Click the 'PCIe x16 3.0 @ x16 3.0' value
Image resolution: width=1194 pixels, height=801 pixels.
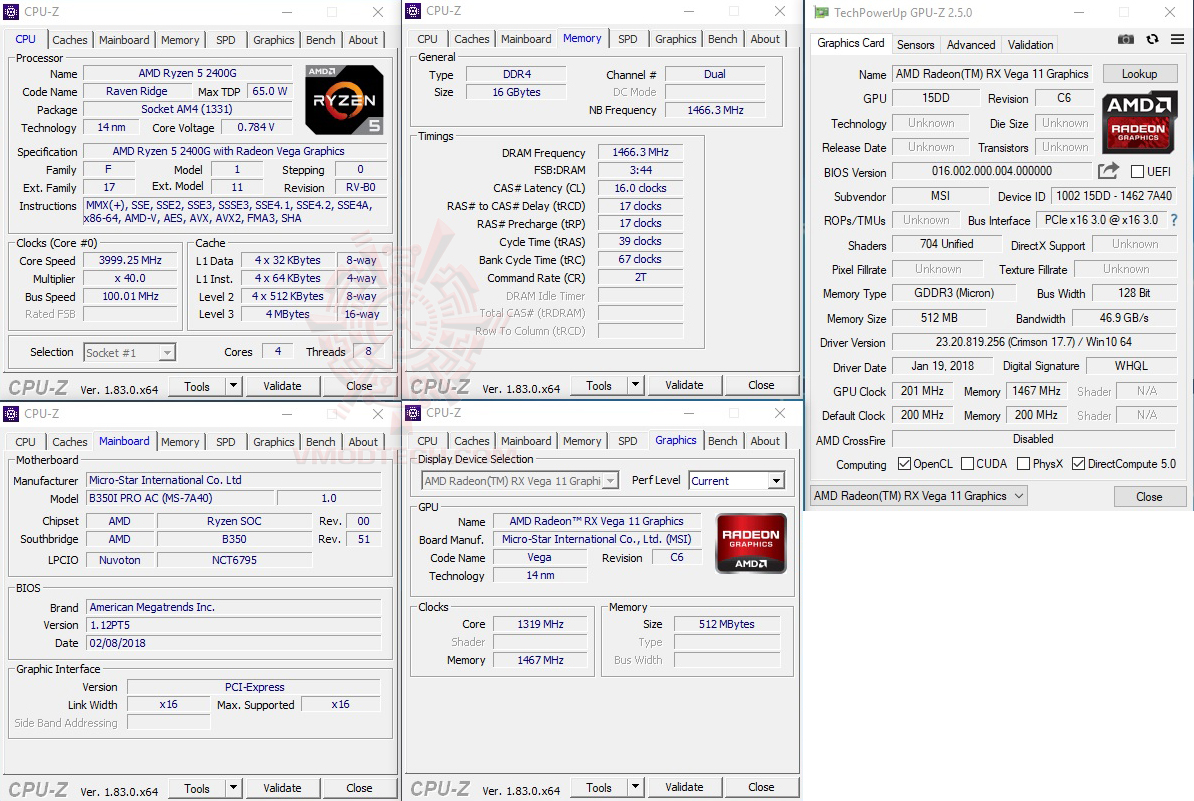pyautogui.click(x=1101, y=220)
